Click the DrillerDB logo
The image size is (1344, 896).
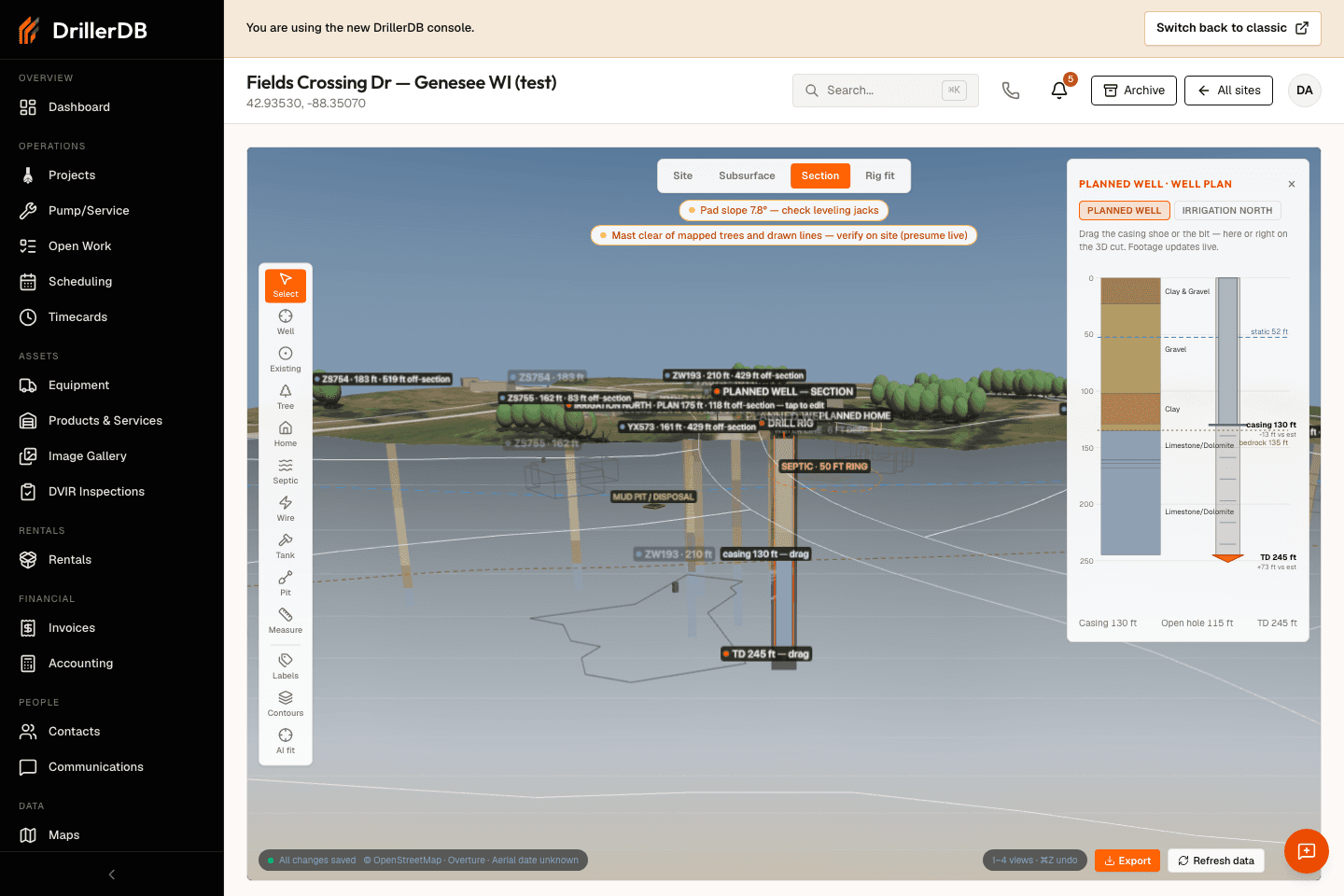(x=83, y=31)
